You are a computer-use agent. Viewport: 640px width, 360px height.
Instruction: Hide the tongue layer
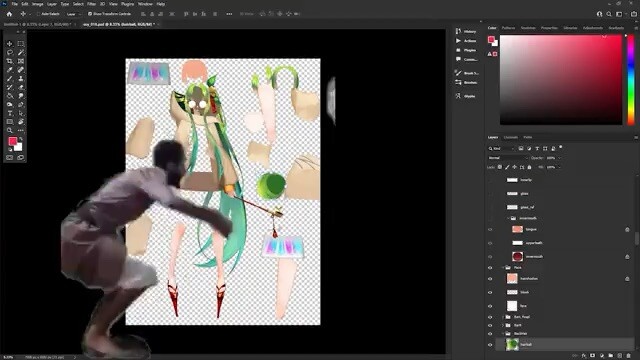(x=490, y=229)
